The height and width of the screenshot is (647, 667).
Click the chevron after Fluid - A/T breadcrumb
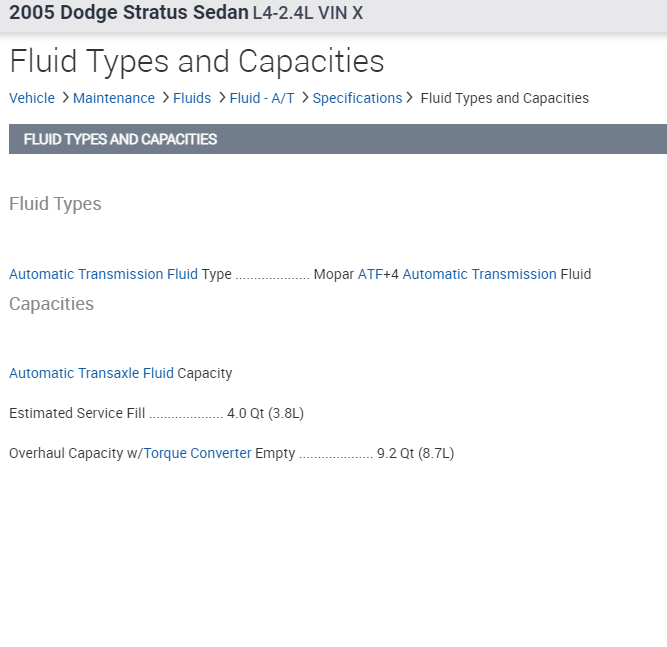point(304,98)
